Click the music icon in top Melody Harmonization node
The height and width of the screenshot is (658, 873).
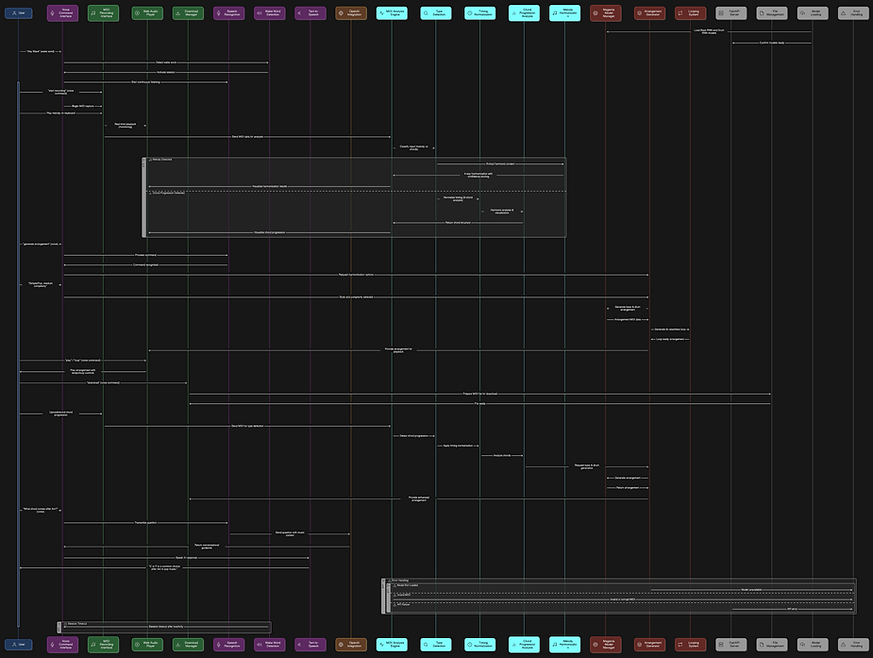coord(555,13)
